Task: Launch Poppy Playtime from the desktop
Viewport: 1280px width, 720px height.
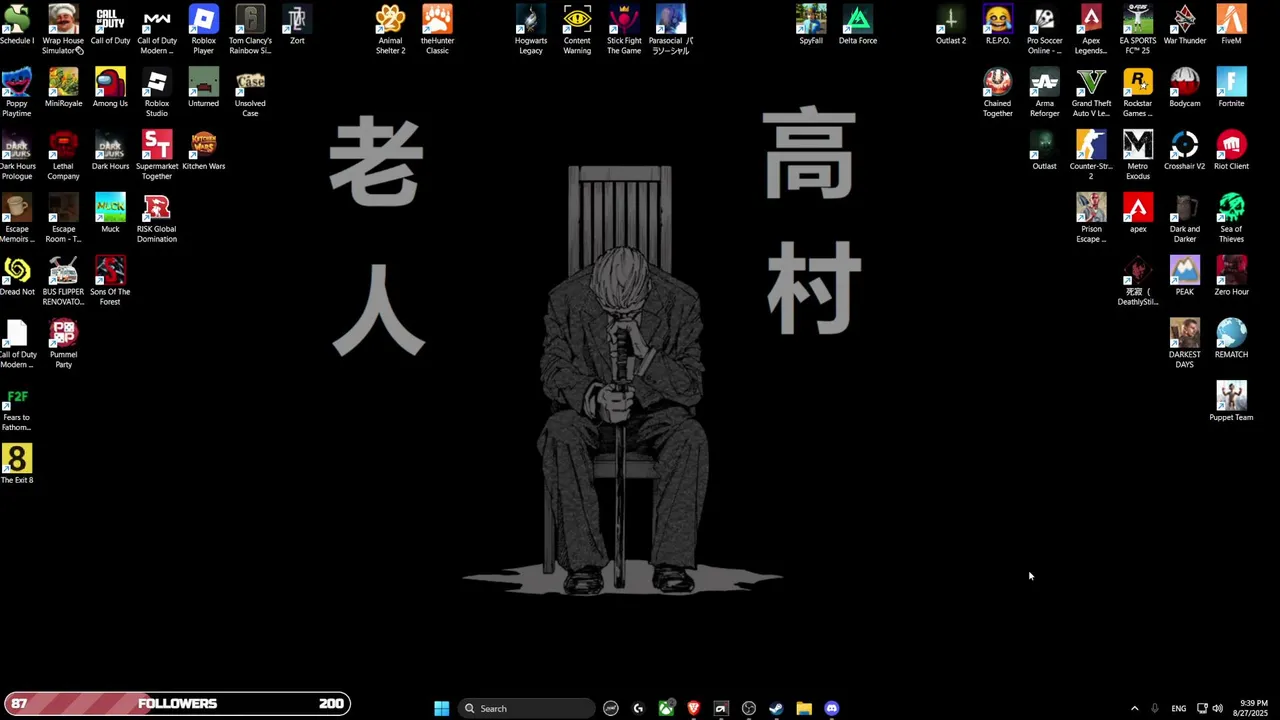Action: 17,93
